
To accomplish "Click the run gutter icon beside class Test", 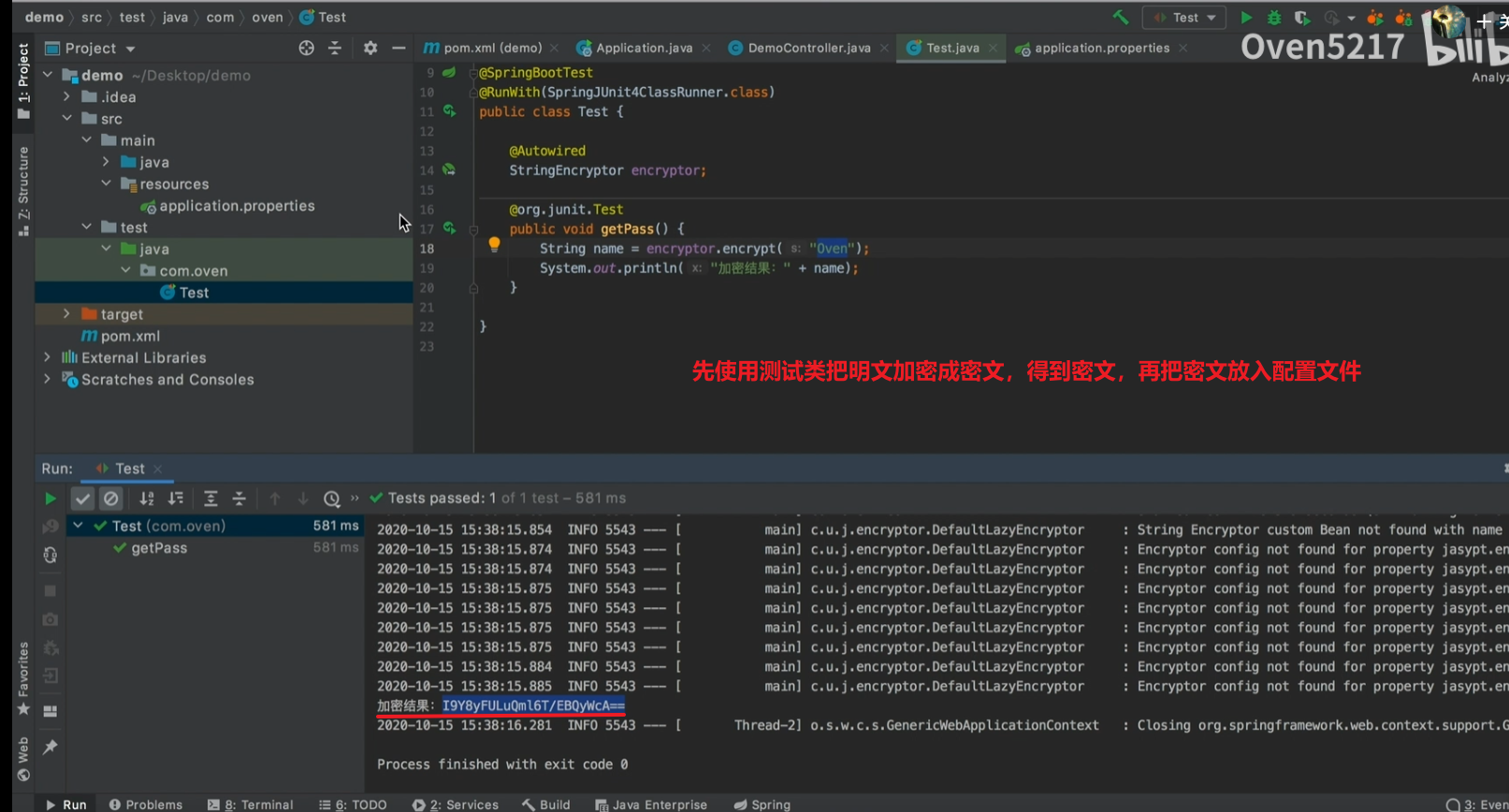I will coord(449,110).
